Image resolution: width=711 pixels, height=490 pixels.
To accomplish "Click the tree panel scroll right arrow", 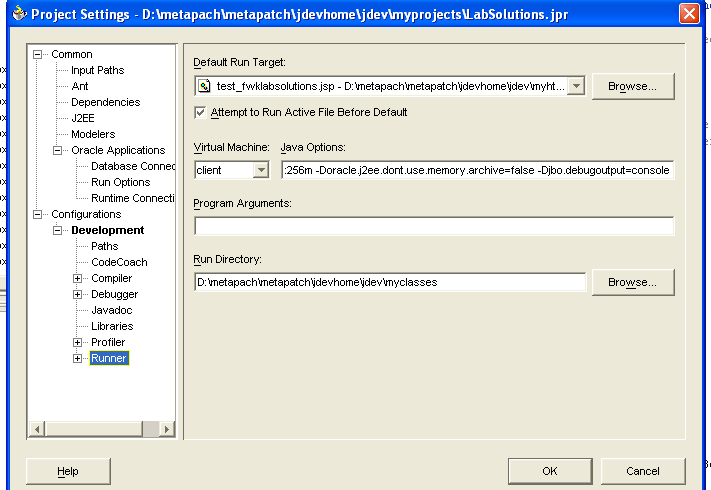I will pos(166,429).
